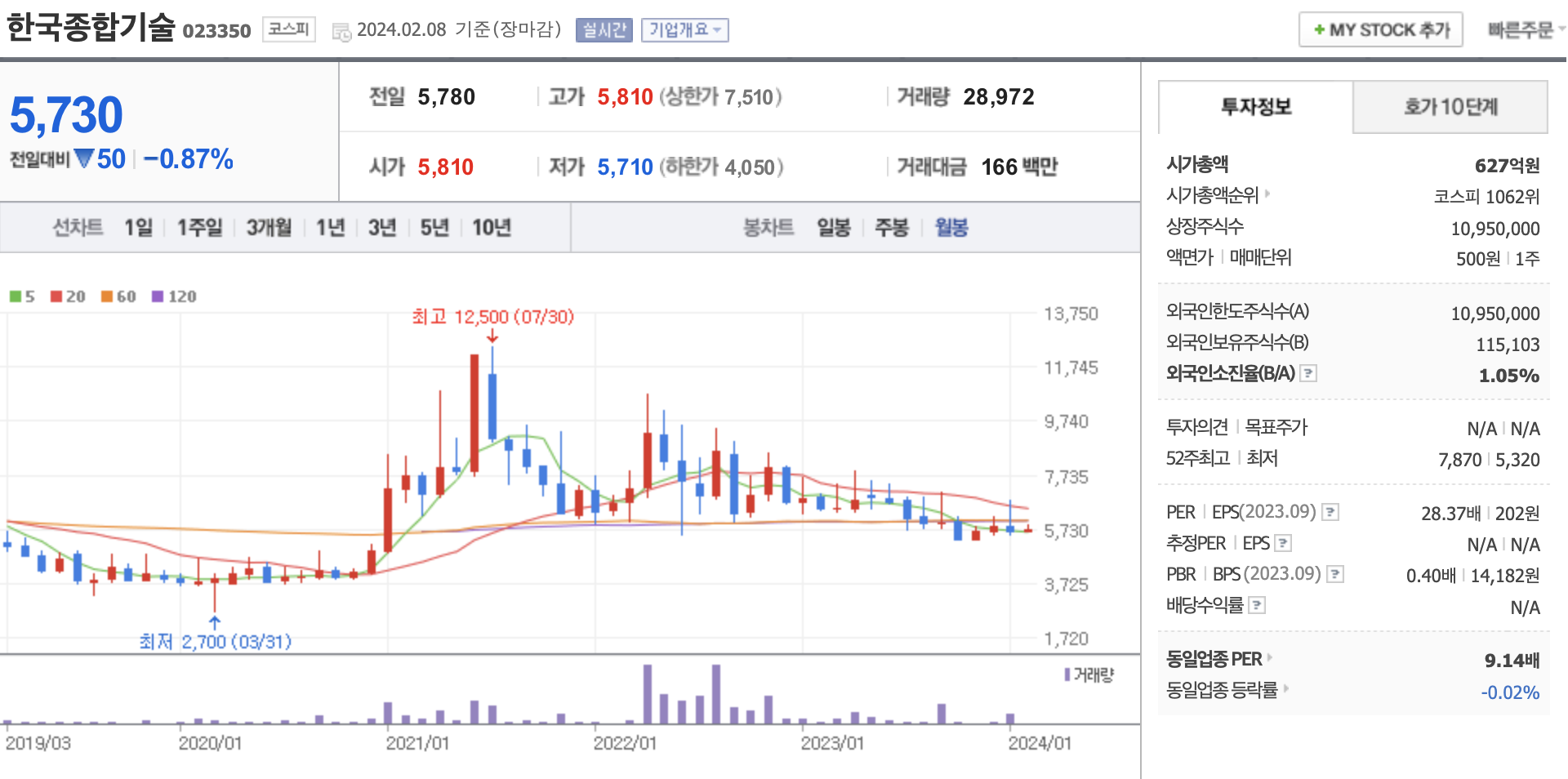1568x779 pixels.
Task: Click the 거래대금 value 166 백만
Action: coord(1019,167)
